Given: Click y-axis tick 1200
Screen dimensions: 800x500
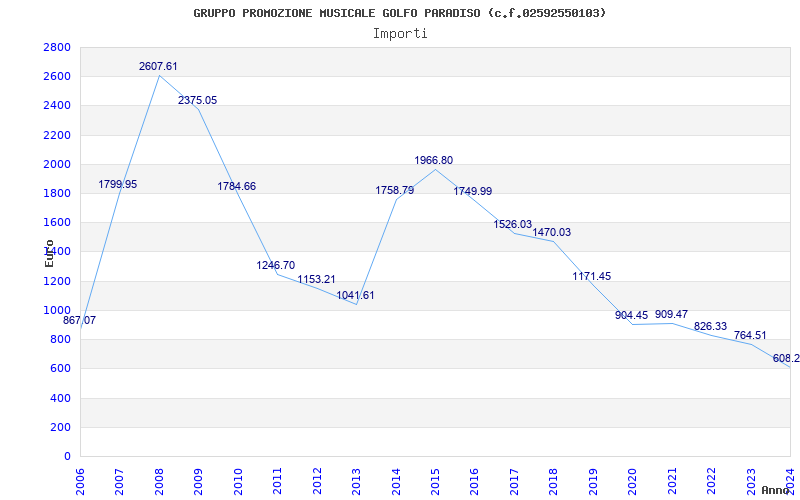Looking at the screenshot, I should point(57,281).
